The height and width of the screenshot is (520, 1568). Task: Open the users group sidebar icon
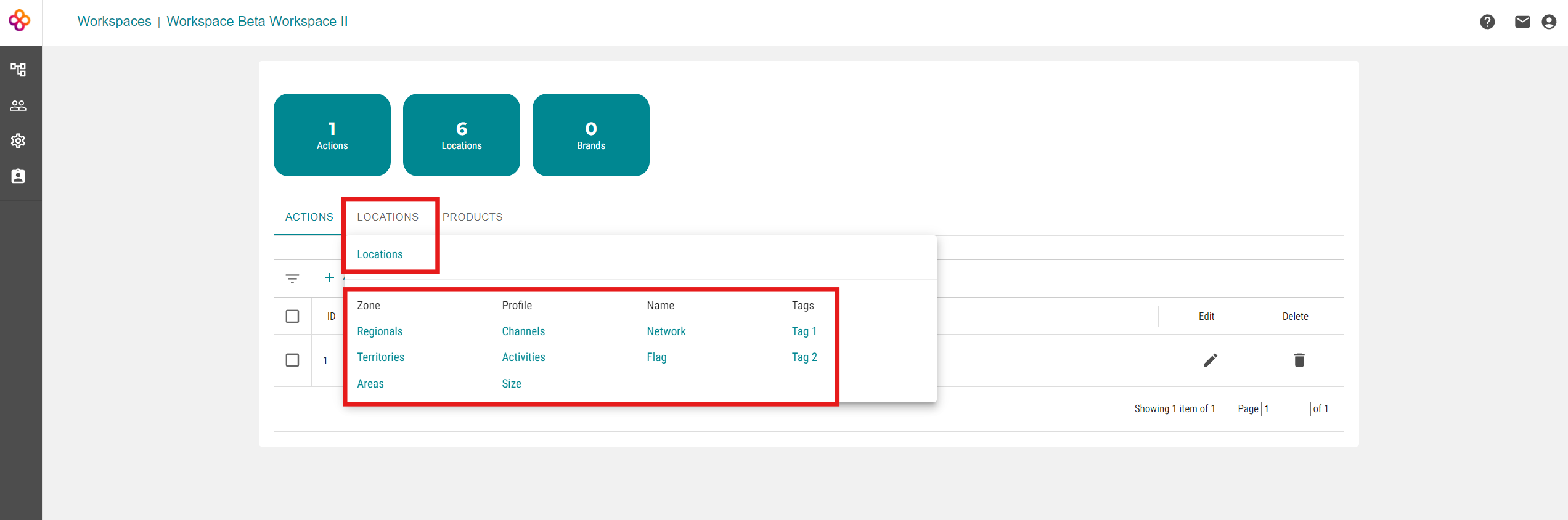tap(18, 105)
